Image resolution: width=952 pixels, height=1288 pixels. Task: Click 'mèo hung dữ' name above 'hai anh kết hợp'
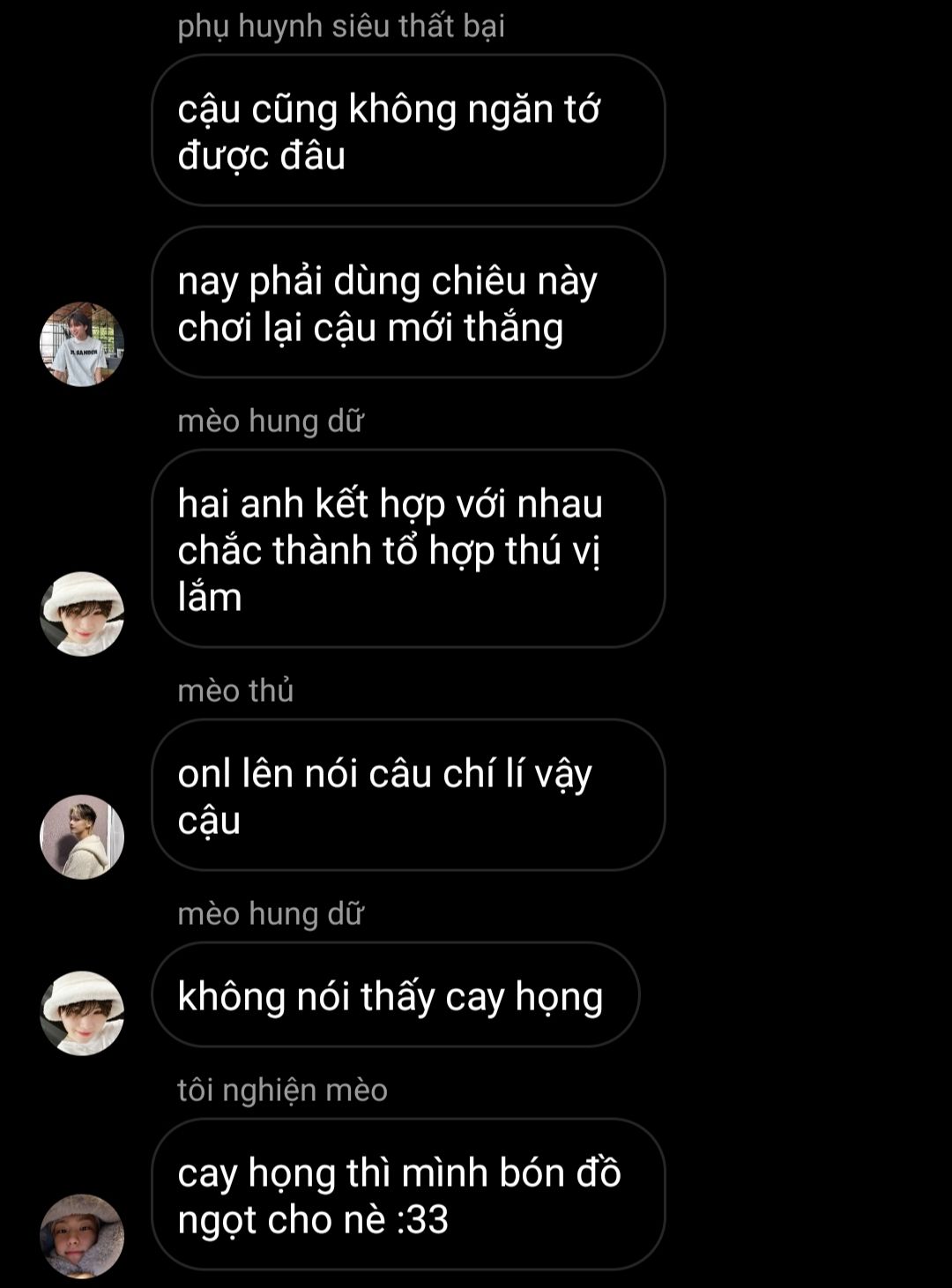[x=271, y=421]
